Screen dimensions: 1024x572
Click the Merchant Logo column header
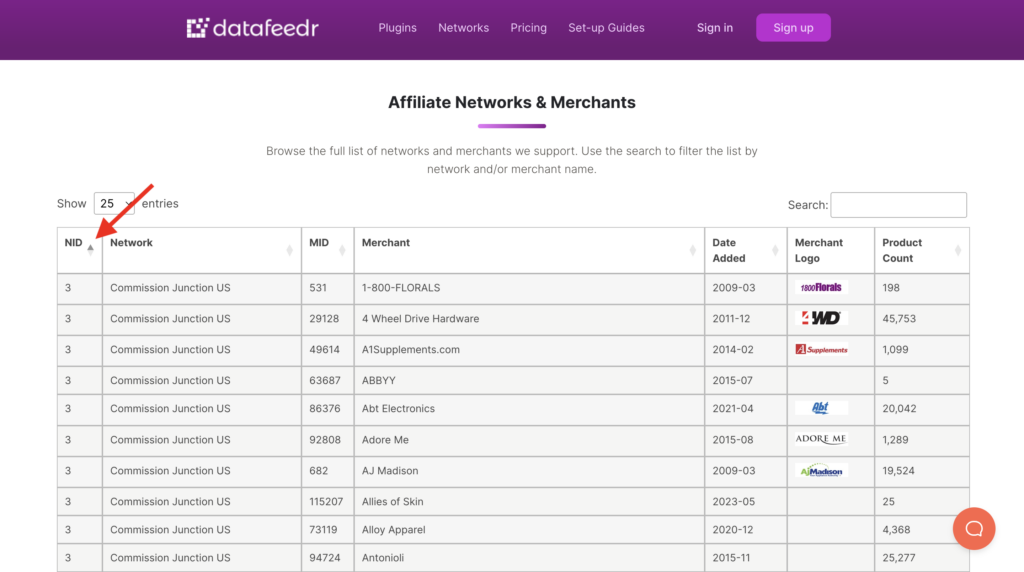coord(830,250)
